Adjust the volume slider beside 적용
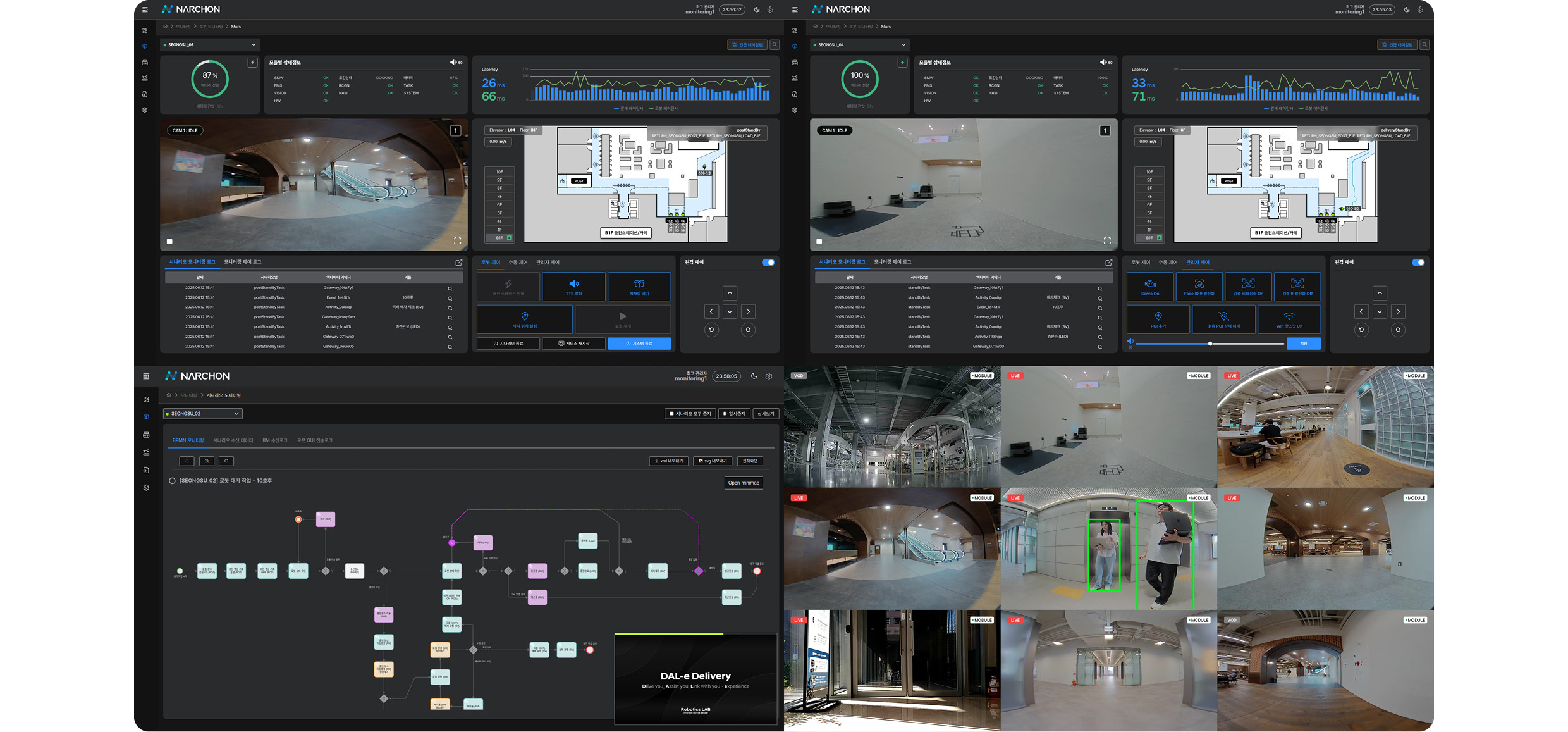The height and width of the screenshot is (732, 1568). click(1210, 344)
